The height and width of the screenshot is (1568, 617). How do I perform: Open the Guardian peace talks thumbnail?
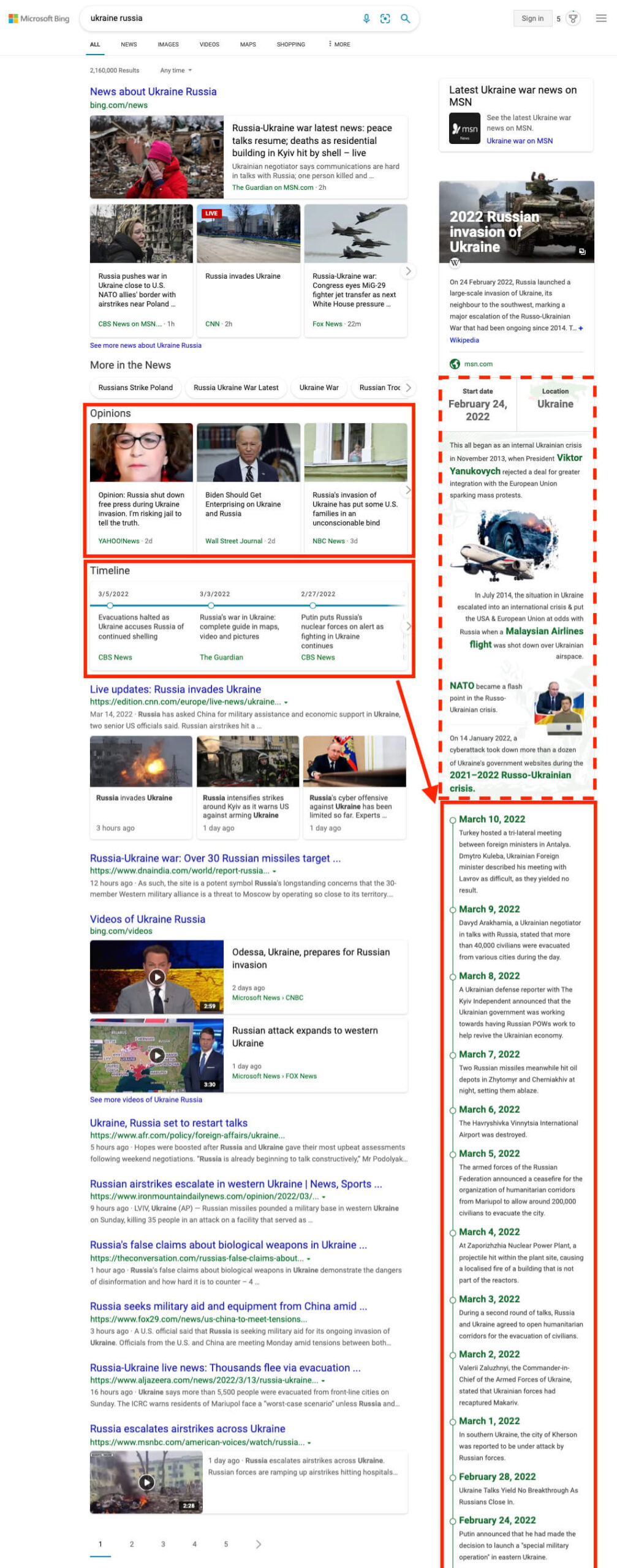[157, 157]
